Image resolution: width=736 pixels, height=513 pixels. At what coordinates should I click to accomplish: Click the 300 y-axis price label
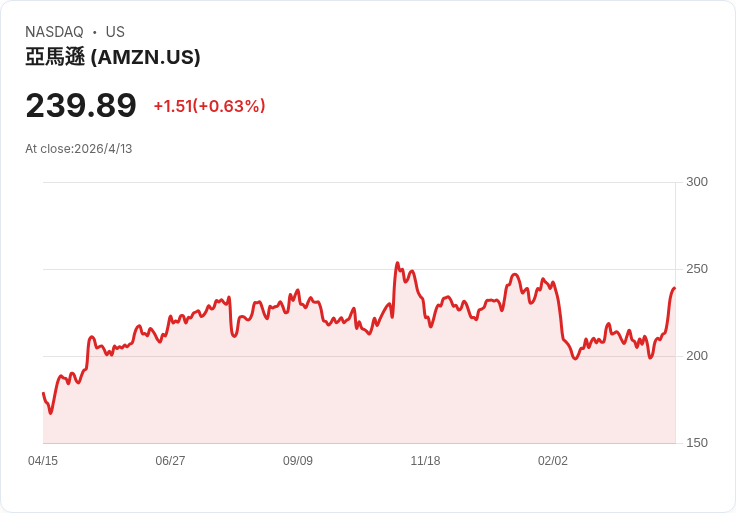[696, 182]
